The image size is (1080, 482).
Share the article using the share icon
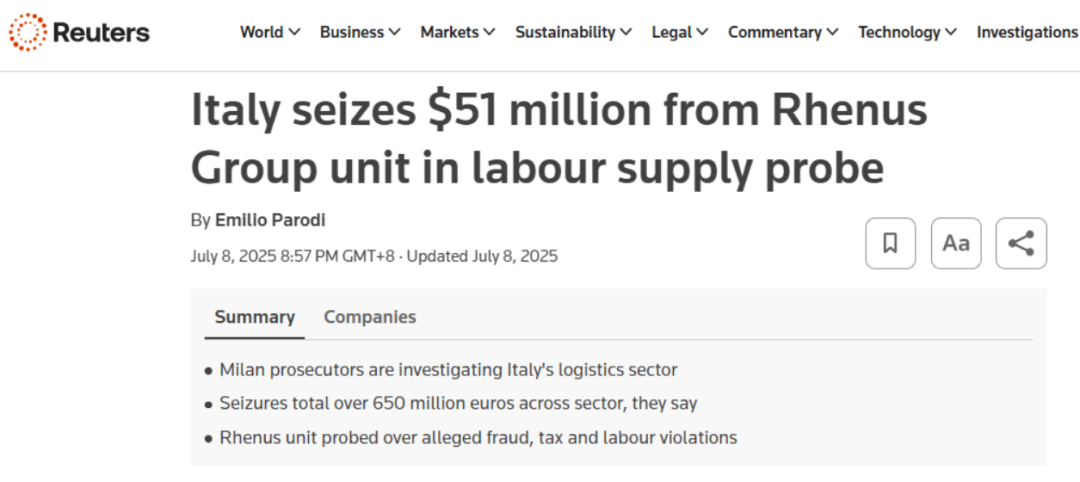pos(1021,243)
